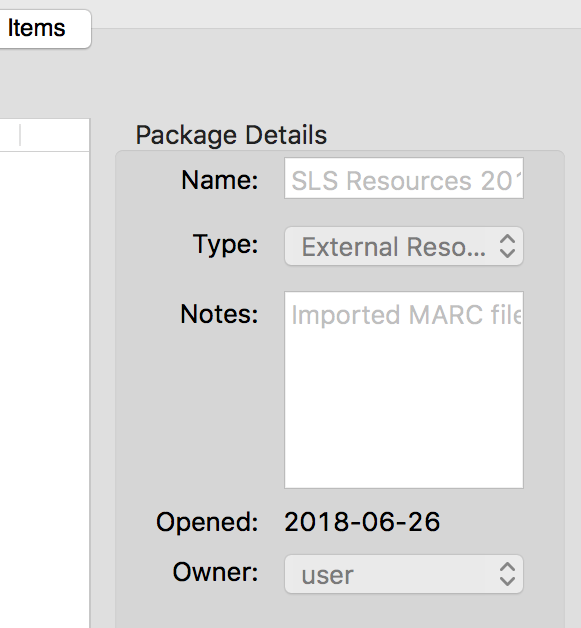Click the Package Details heading
Screen dimensions: 581x628
point(231,135)
